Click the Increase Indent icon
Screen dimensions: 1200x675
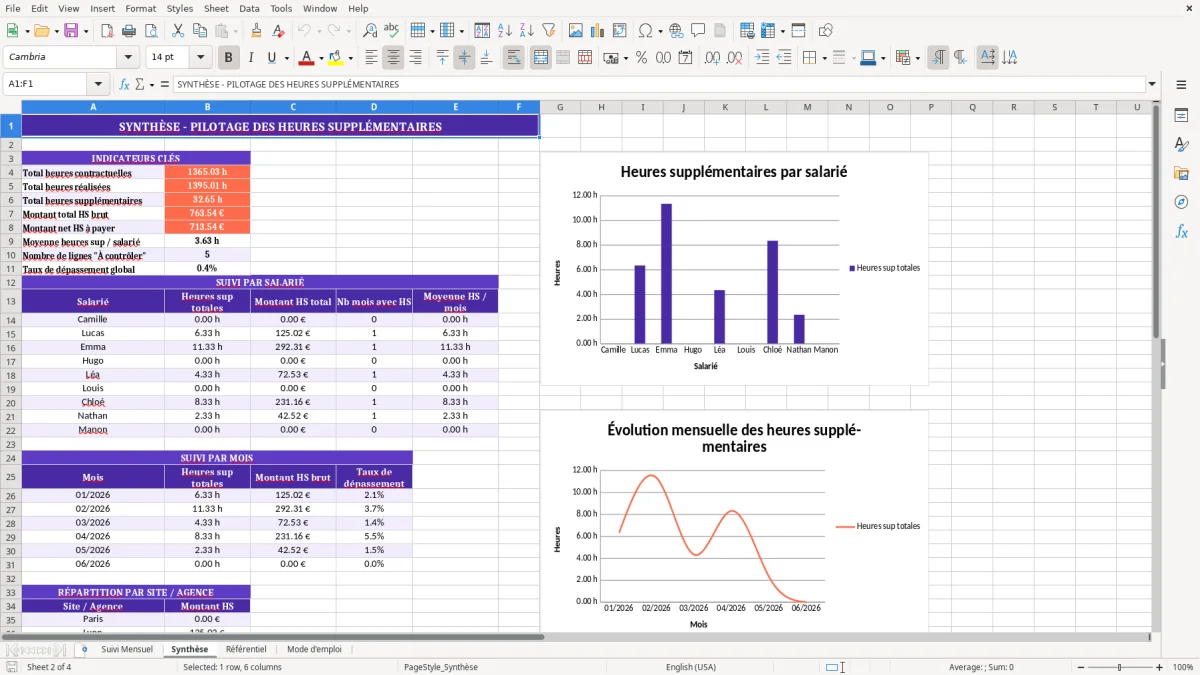(x=762, y=58)
